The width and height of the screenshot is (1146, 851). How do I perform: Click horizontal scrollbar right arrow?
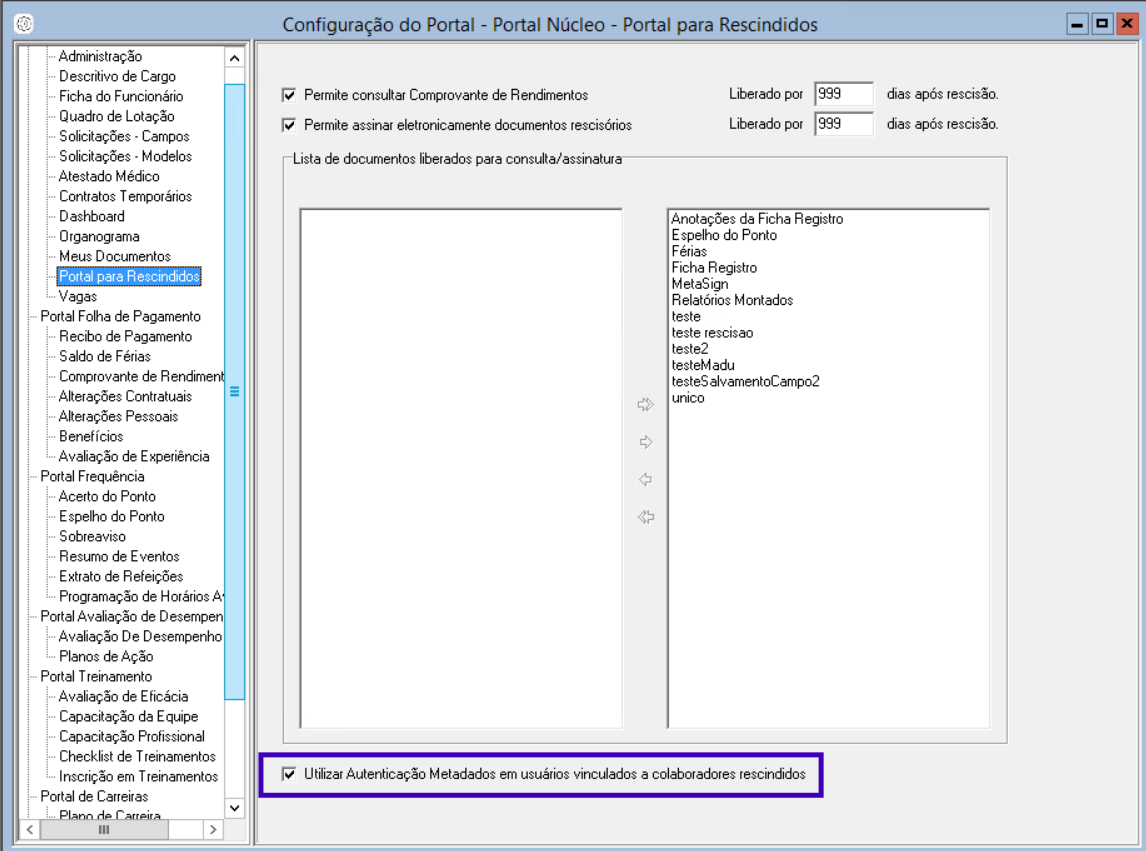[213, 829]
